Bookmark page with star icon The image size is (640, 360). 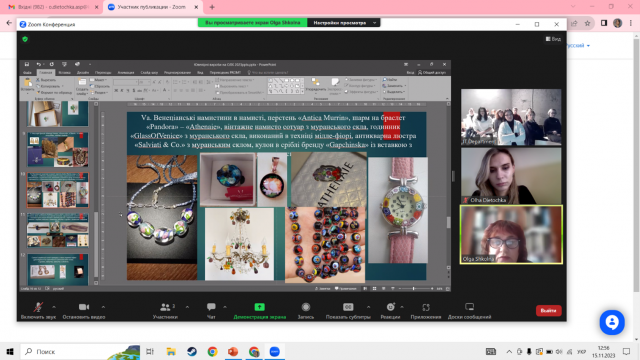coord(587,23)
